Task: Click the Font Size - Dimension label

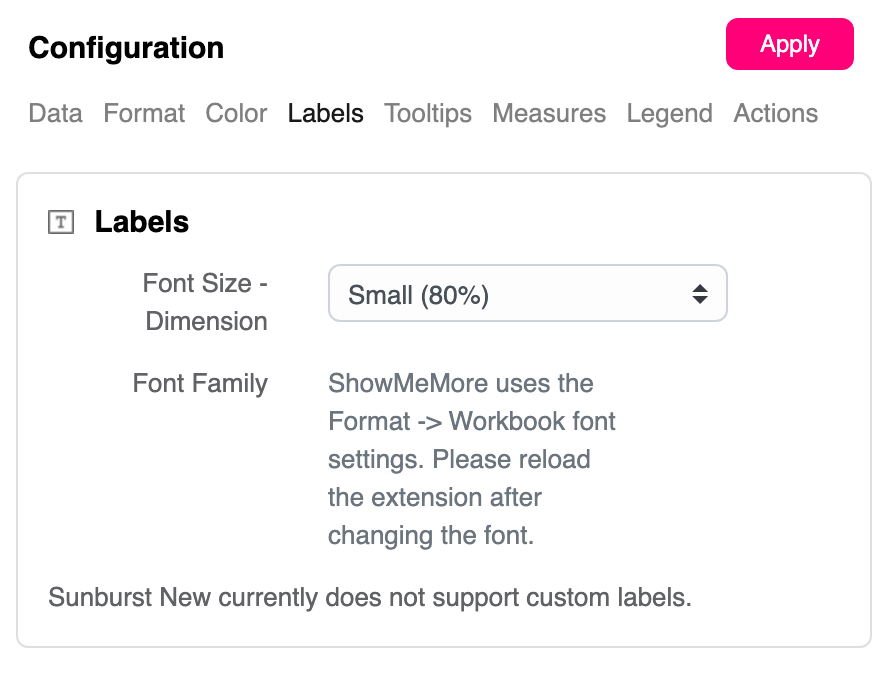Action: point(206,302)
